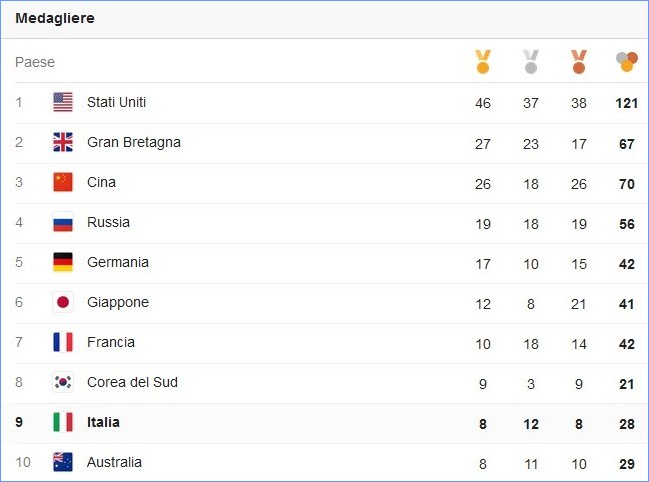
Task: Click the Giappone flag icon
Action: [x=63, y=302]
